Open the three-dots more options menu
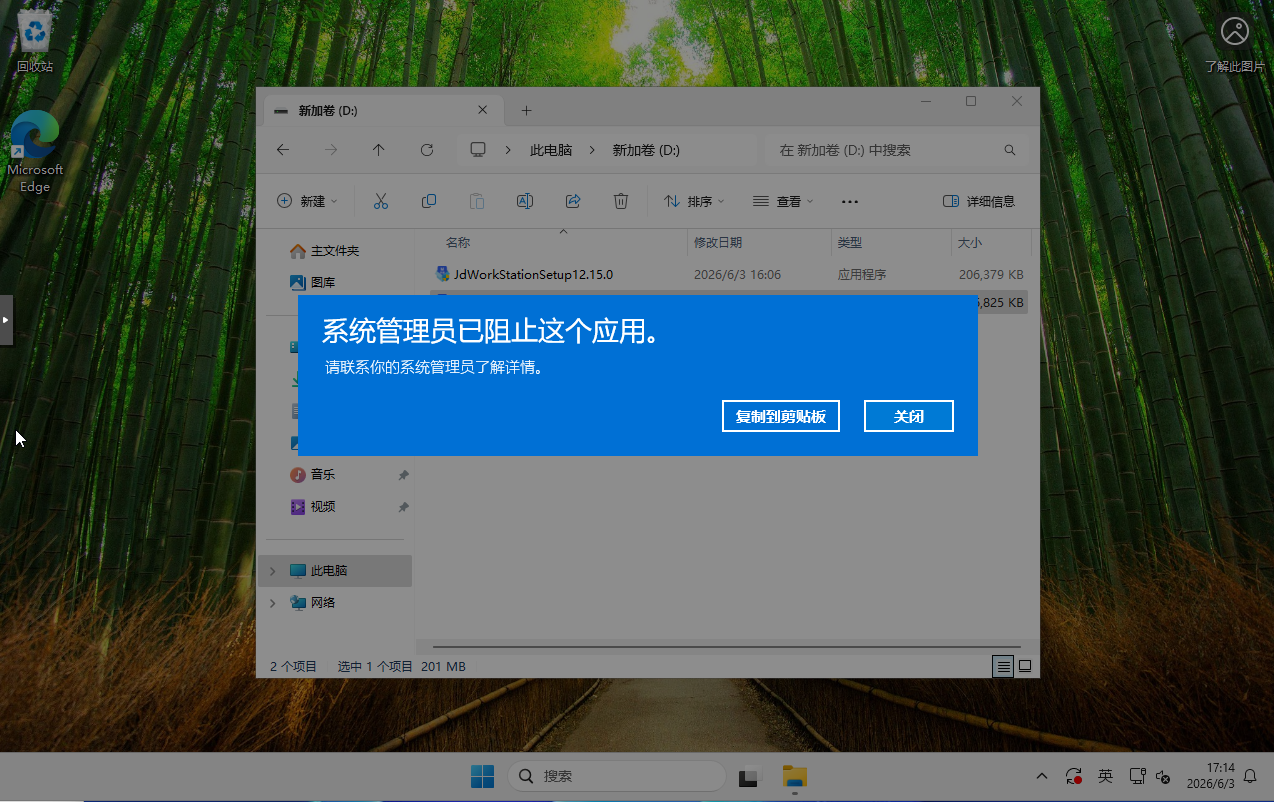The height and width of the screenshot is (802, 1274). click(x=850, y=201)
